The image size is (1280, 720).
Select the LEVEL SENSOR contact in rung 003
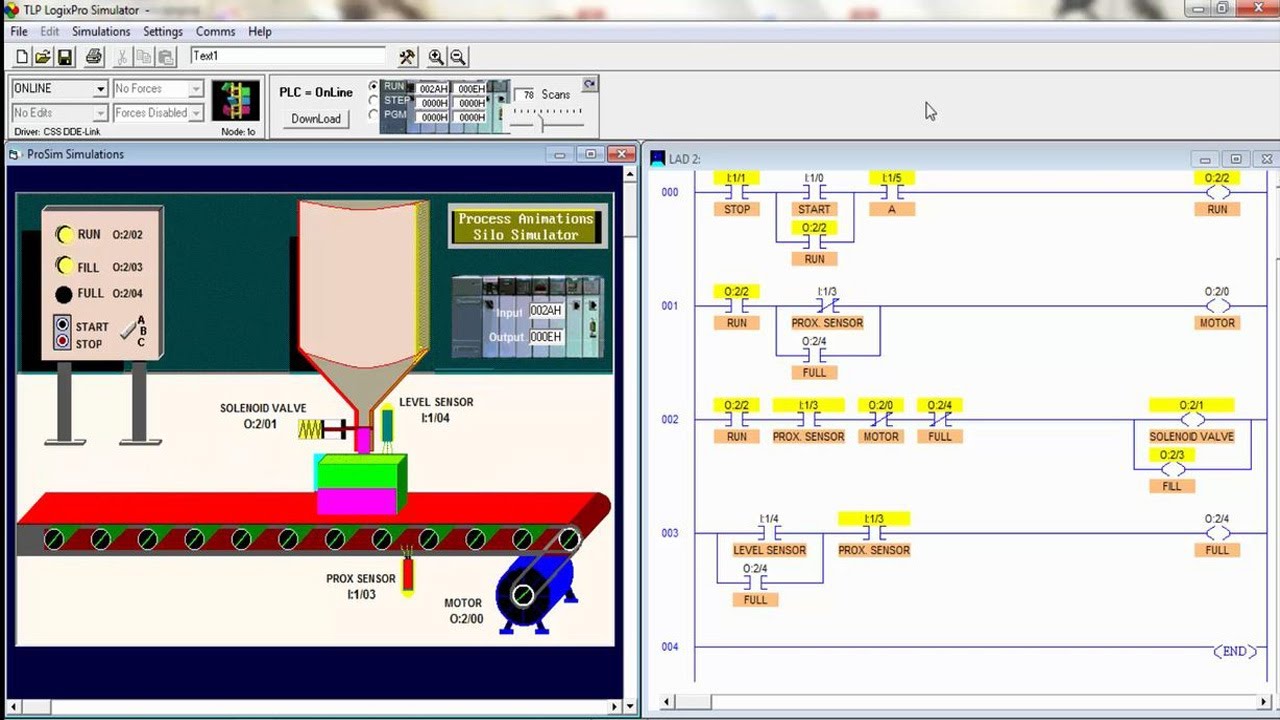(x=769, y=533)
